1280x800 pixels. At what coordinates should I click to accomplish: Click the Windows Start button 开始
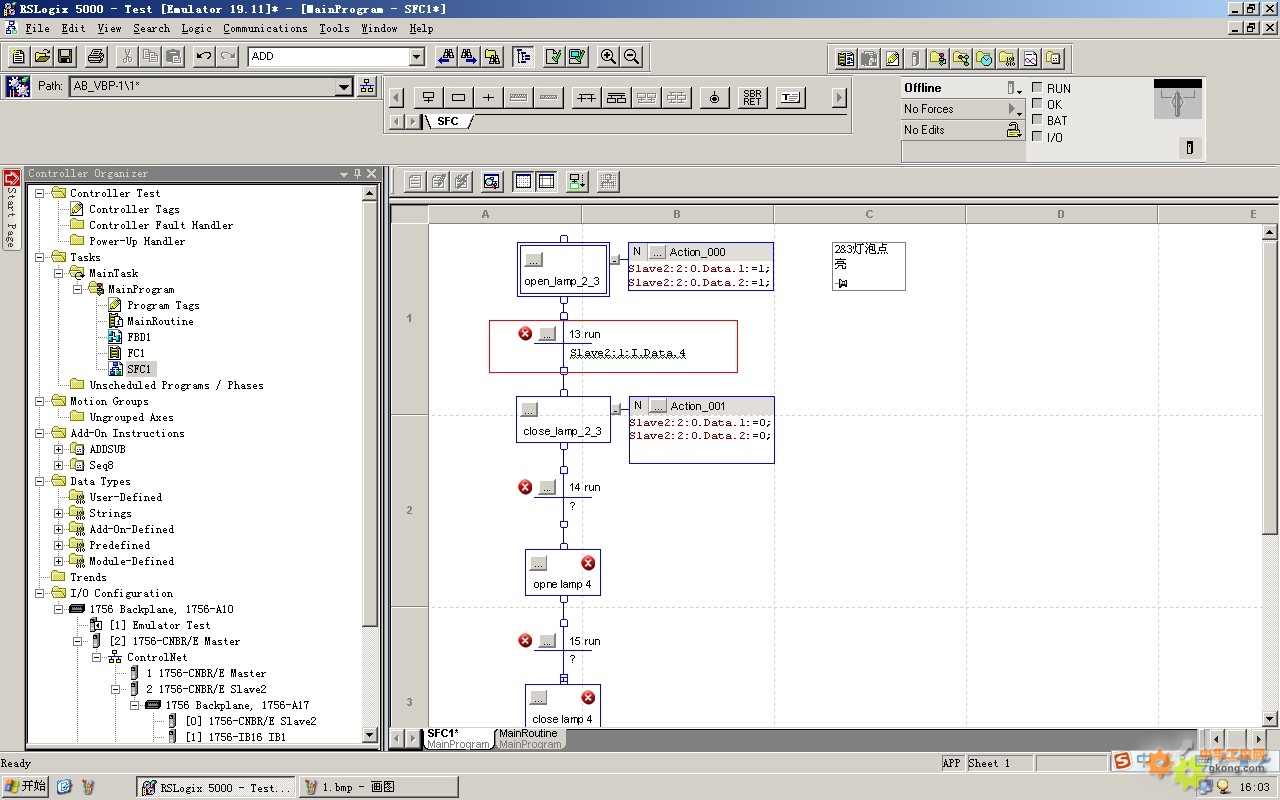(x=25, y=787)
